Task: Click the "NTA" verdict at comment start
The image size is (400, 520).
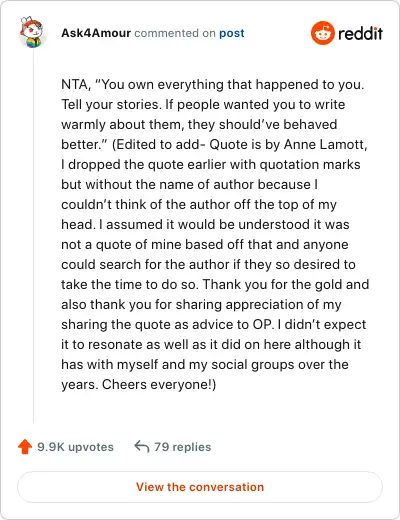Action: coord(74,85)
